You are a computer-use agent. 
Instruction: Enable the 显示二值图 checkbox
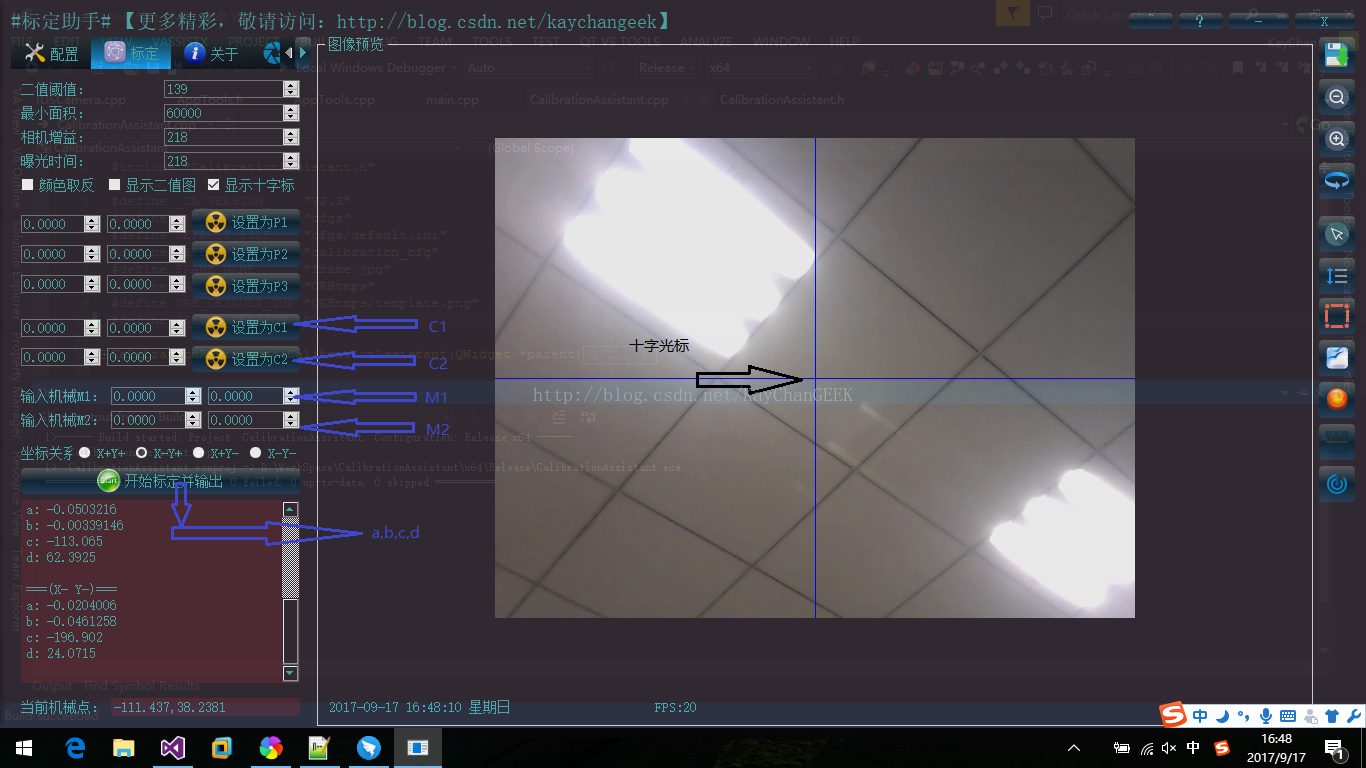click(x=114, y=185)
